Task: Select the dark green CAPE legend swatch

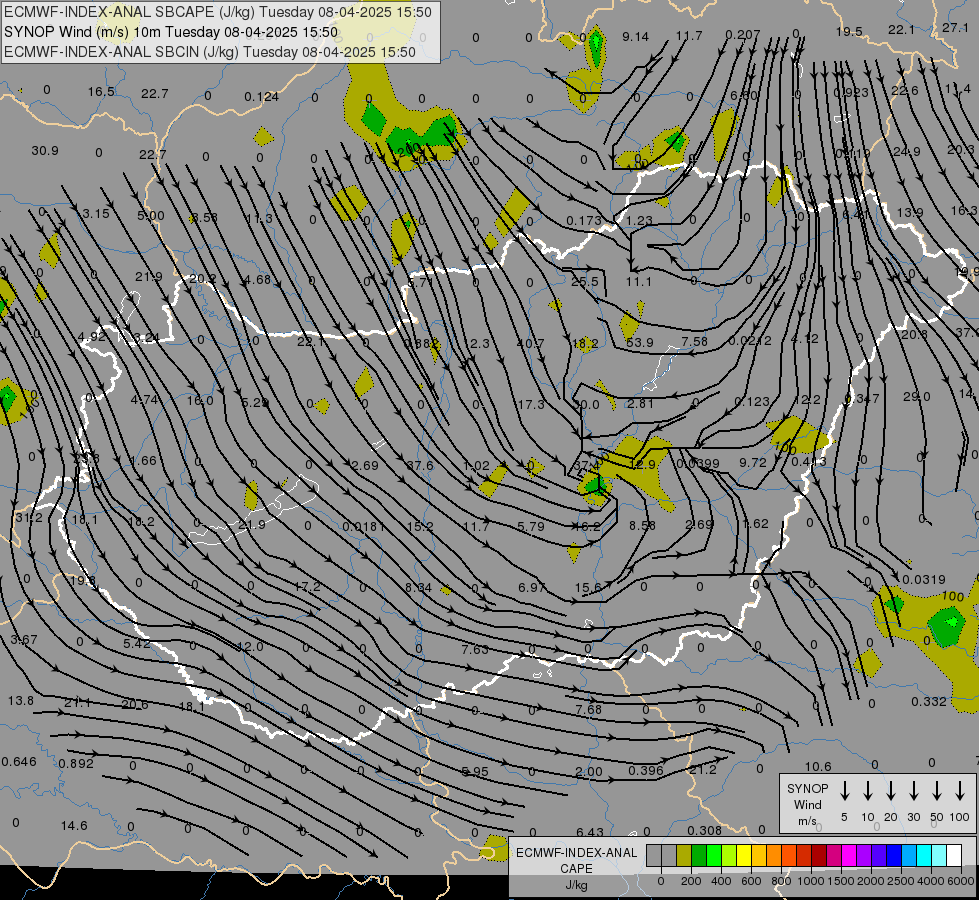Action: [699, 856]
